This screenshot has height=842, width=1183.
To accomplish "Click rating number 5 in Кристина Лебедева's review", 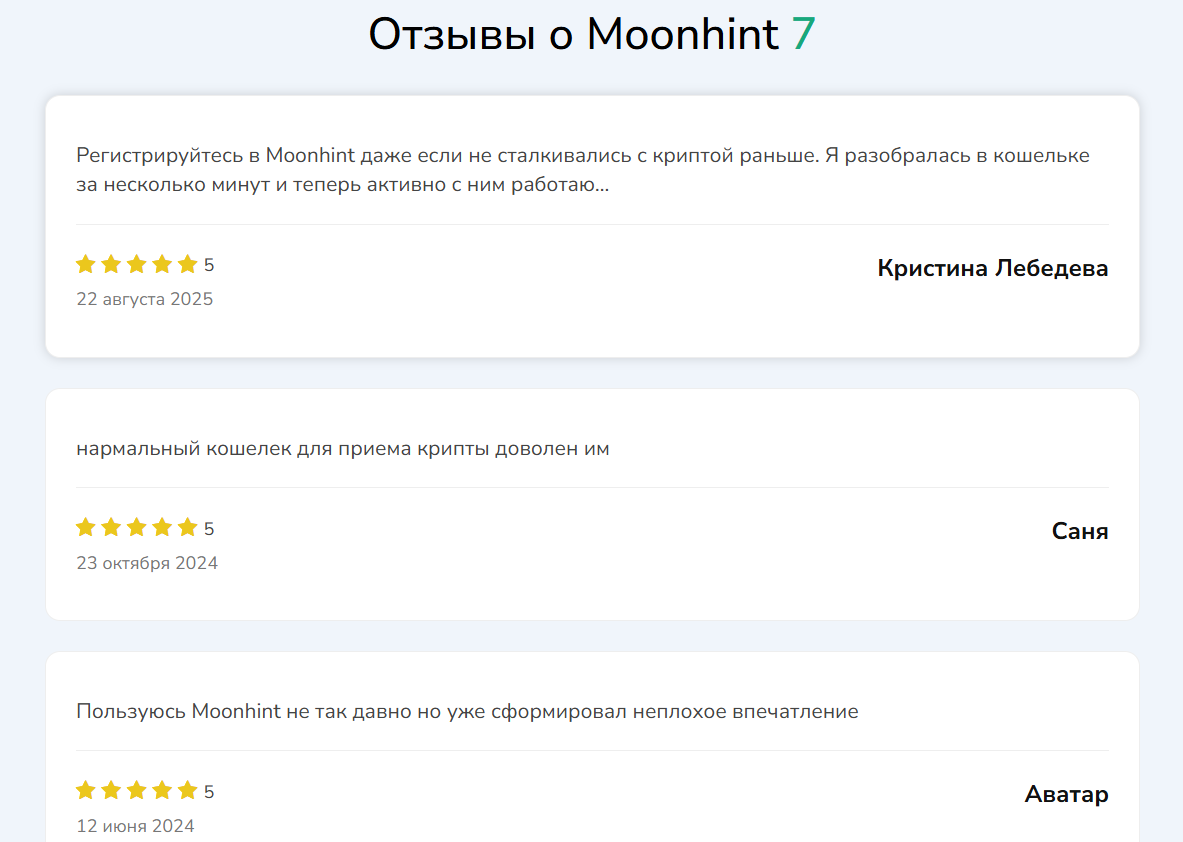I will (x=209, y=265).
